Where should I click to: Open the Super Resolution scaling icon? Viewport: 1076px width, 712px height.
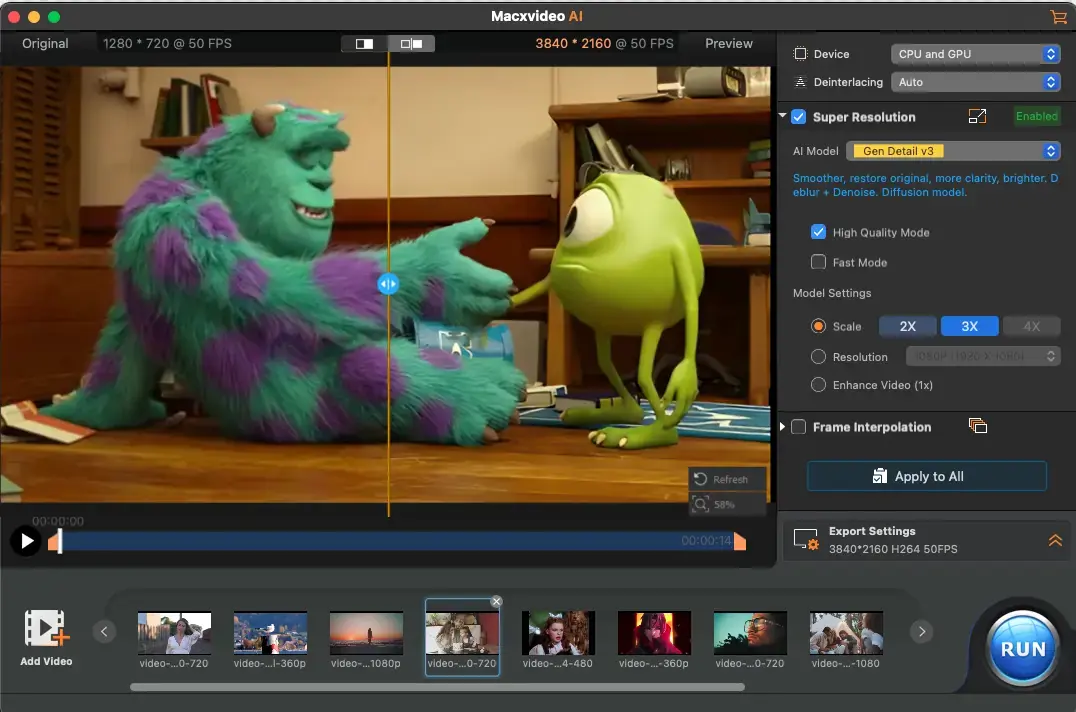tap(977, 116)
